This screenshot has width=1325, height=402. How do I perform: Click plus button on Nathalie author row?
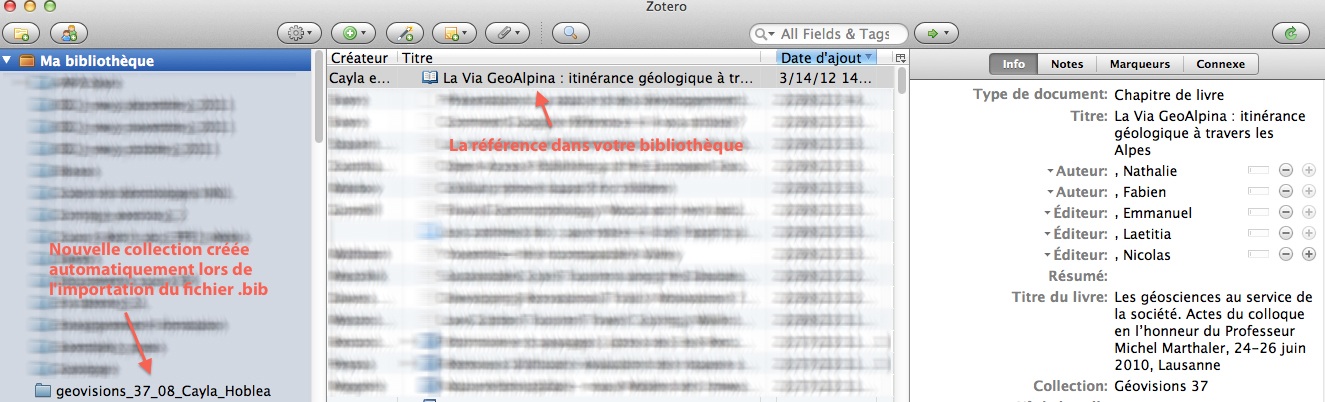(1309, 171)
